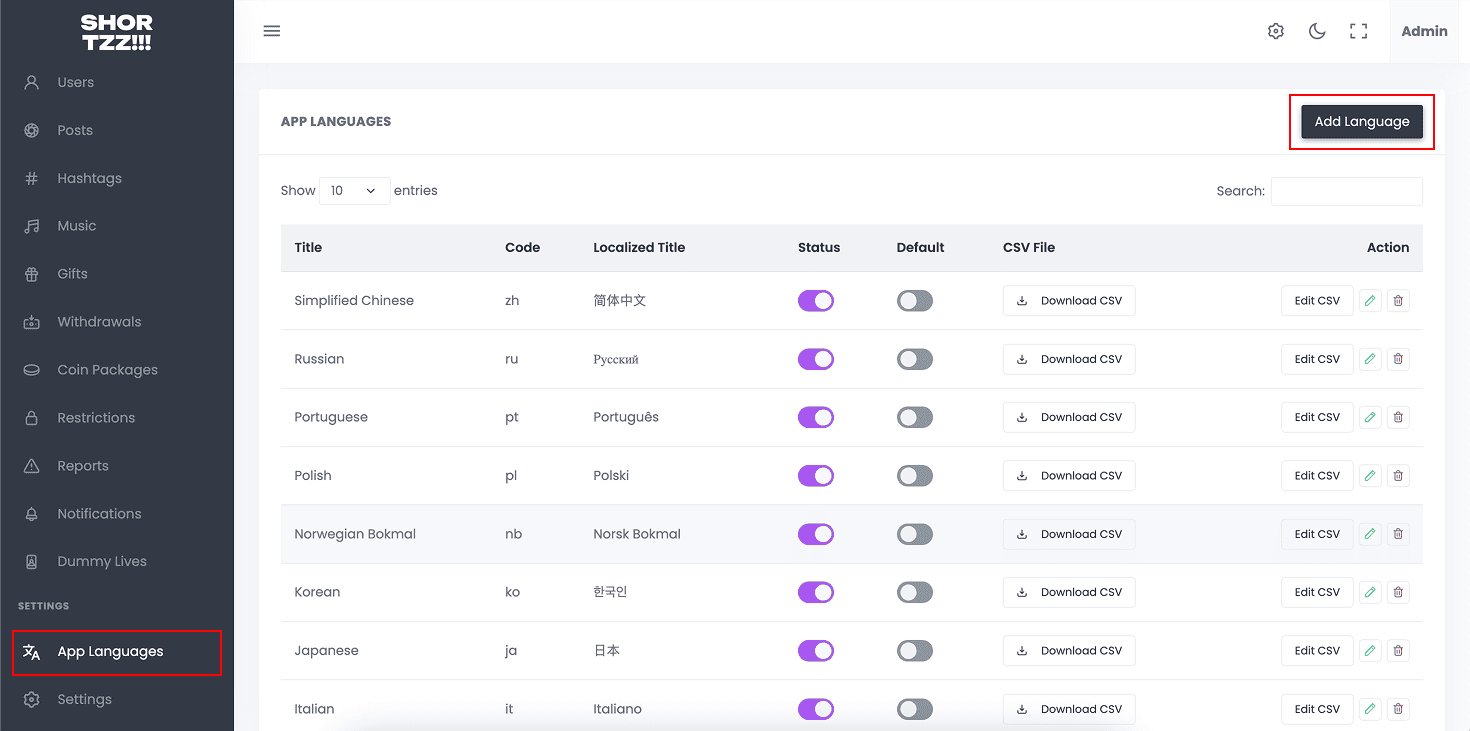Click the Add Language button
Viewport: 1470px width, 731px height.
[1361, 122]
